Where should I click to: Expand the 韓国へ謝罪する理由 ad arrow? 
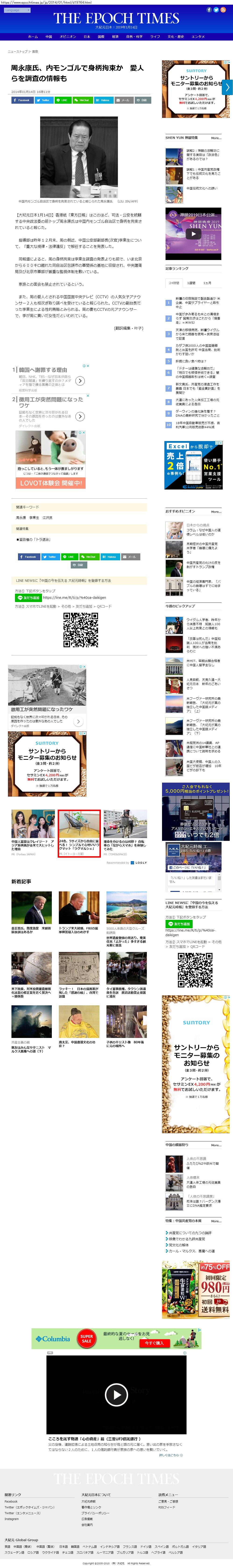coord(80,380)
